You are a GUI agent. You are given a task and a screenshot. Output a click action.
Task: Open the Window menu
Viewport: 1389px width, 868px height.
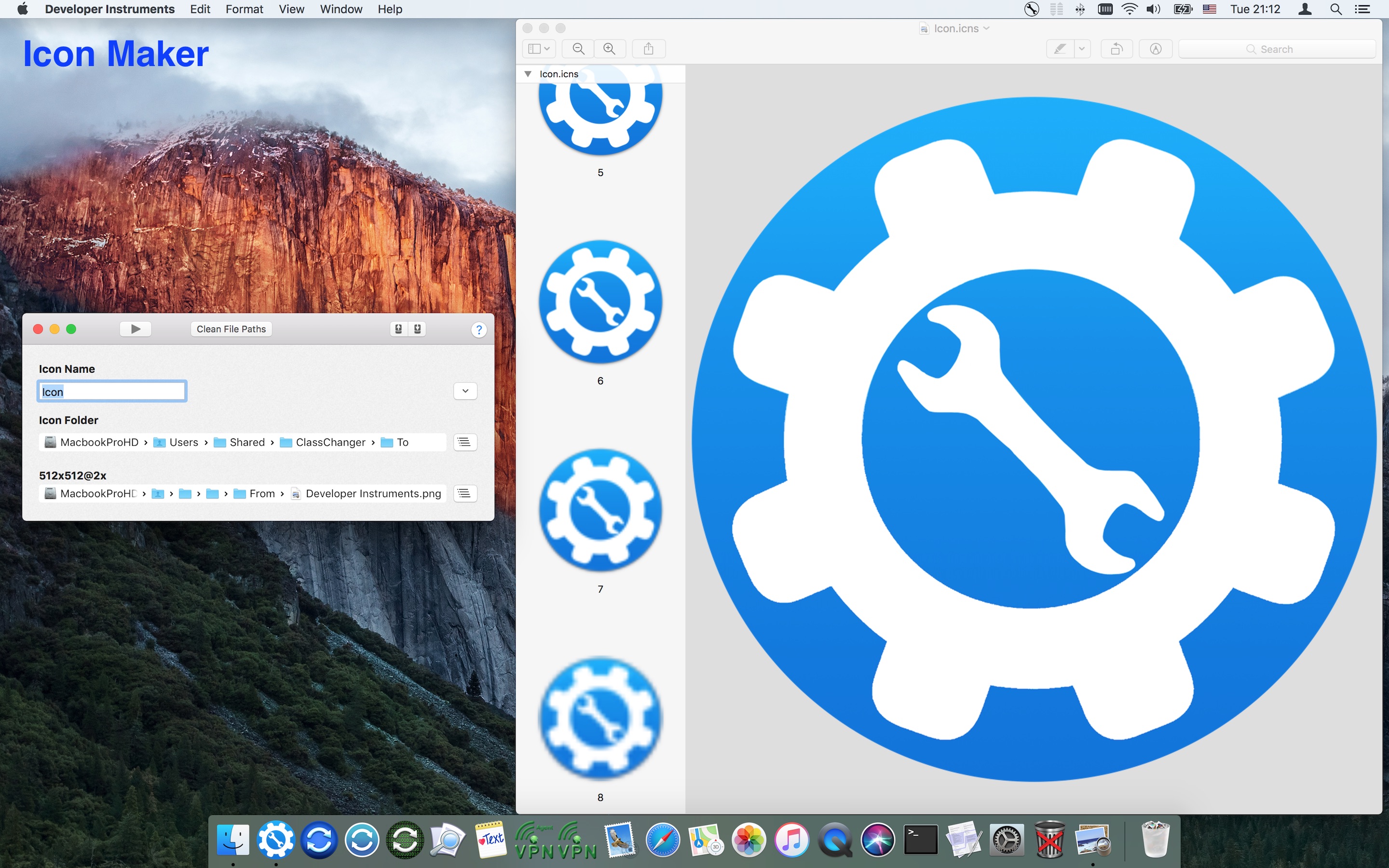coord(341,9)
